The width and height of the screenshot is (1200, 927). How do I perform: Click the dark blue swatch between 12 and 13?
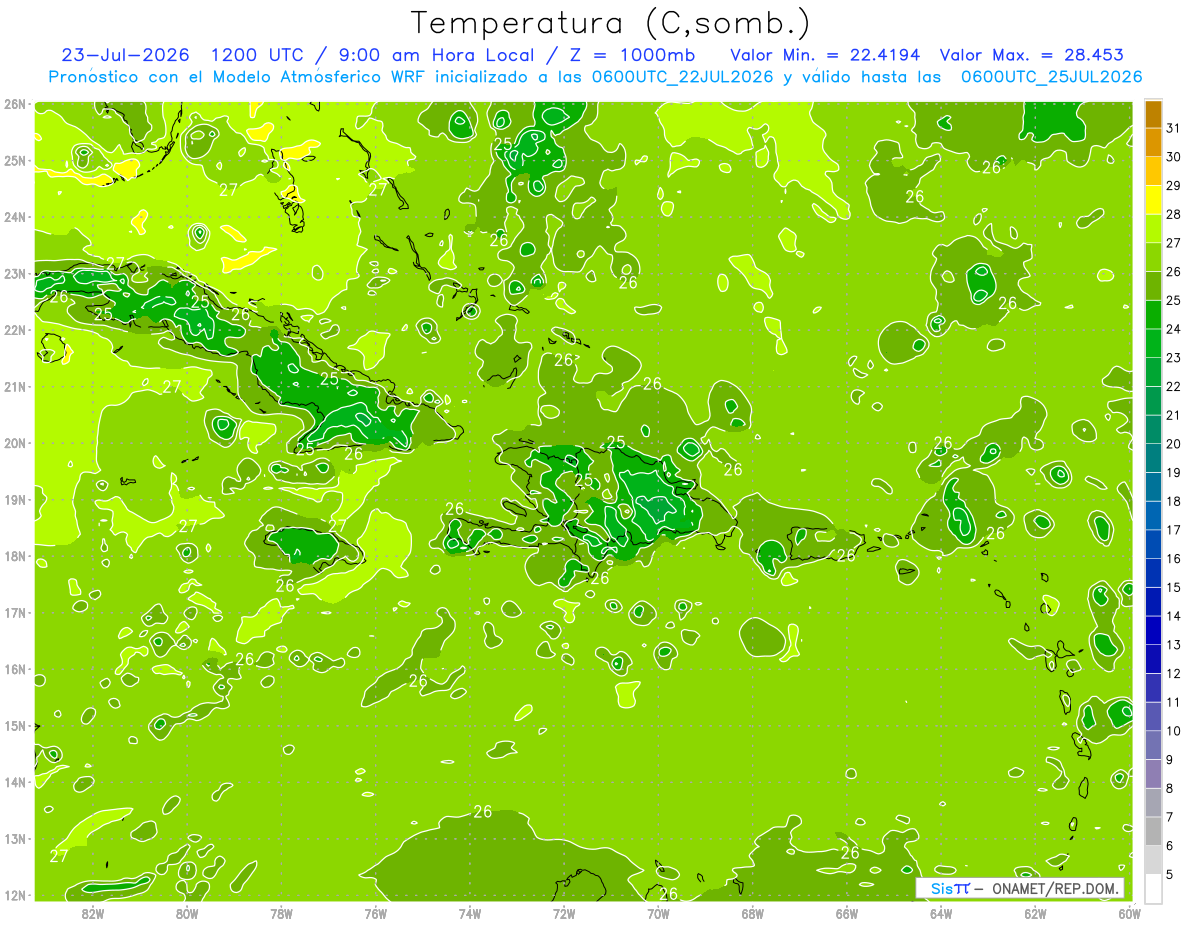[x=1153, y=659]
